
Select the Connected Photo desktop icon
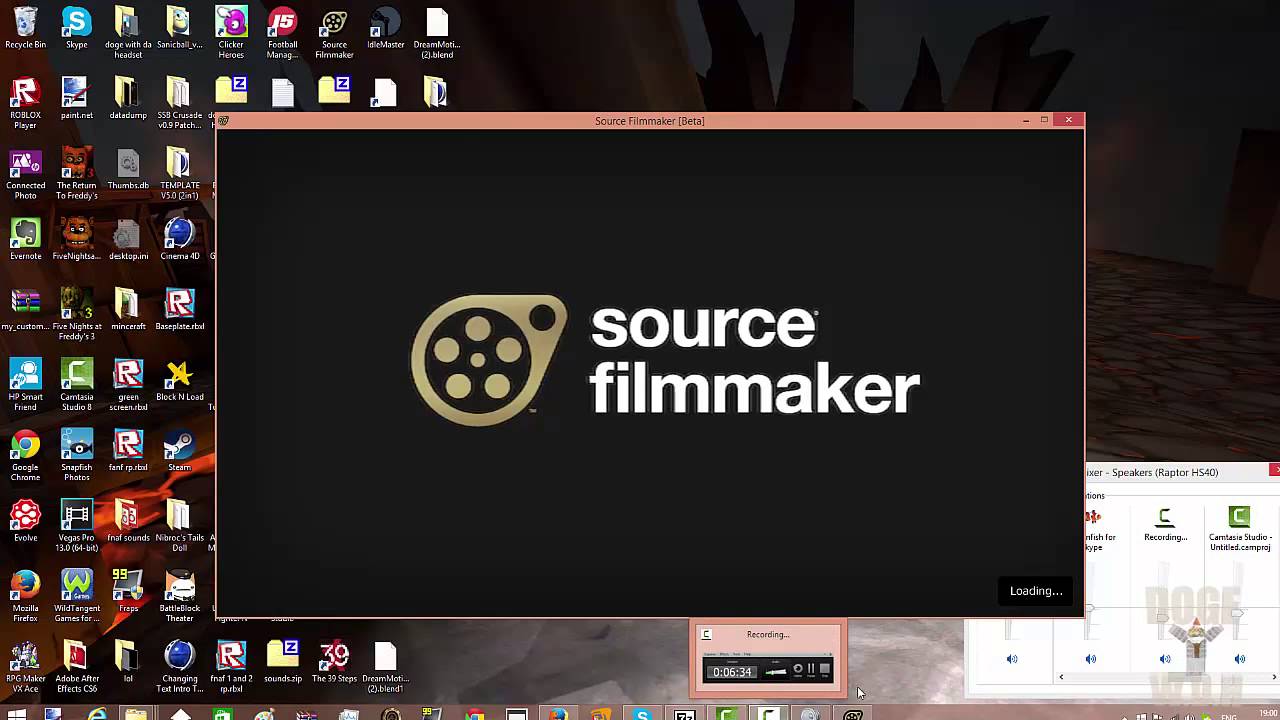[x=25, y=174]
